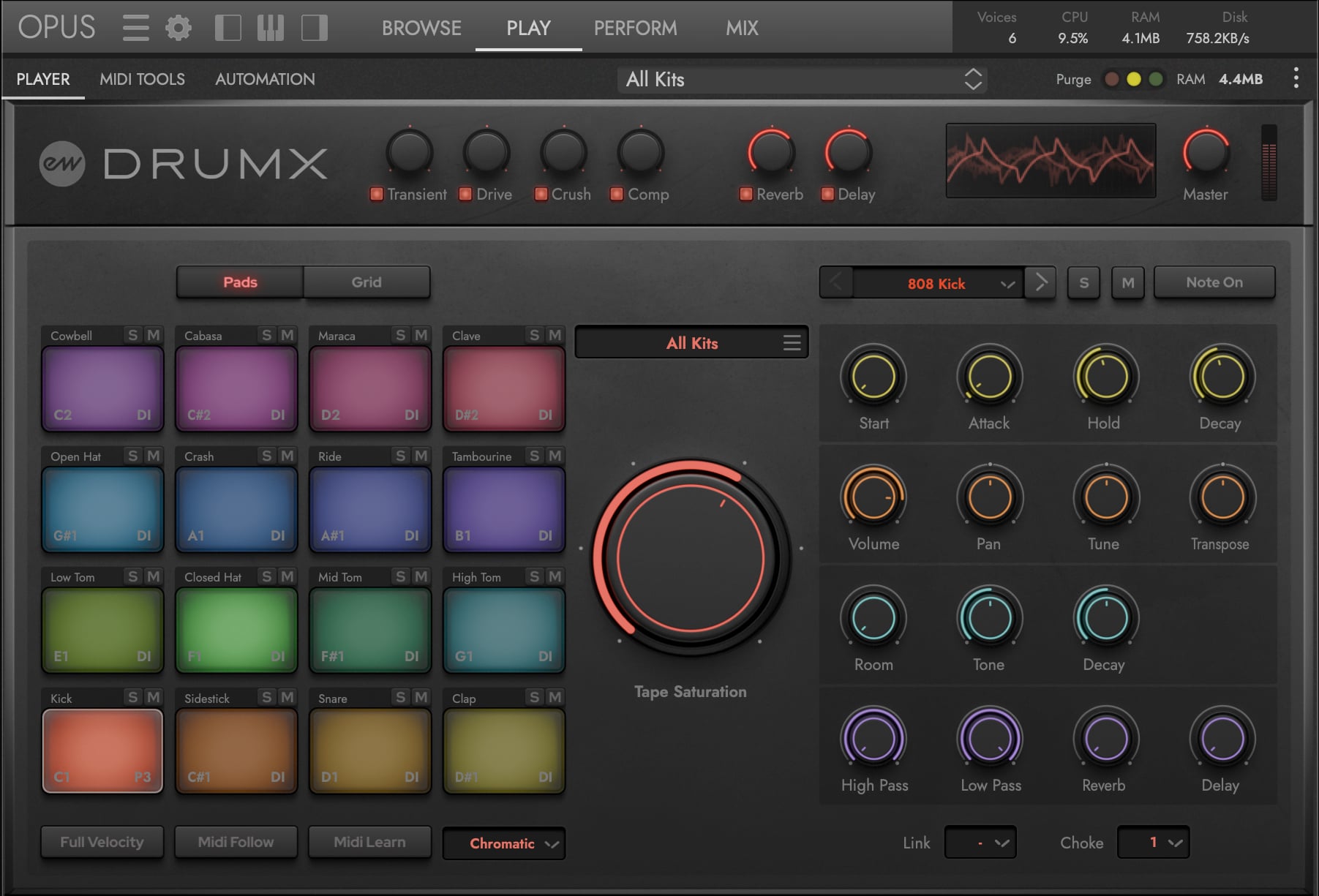This screenshot has width=1319, height=896.
Task: Mute the Sidestick pad
Action: click(x=287, y=697)
